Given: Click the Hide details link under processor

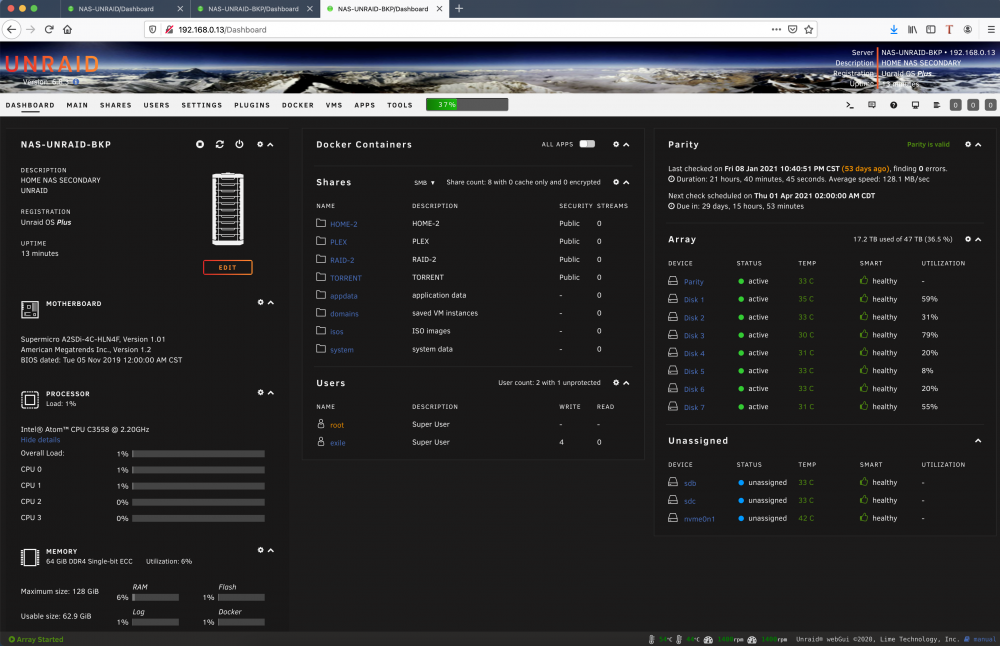Looking at the screenshot, I should coord(40,440).
